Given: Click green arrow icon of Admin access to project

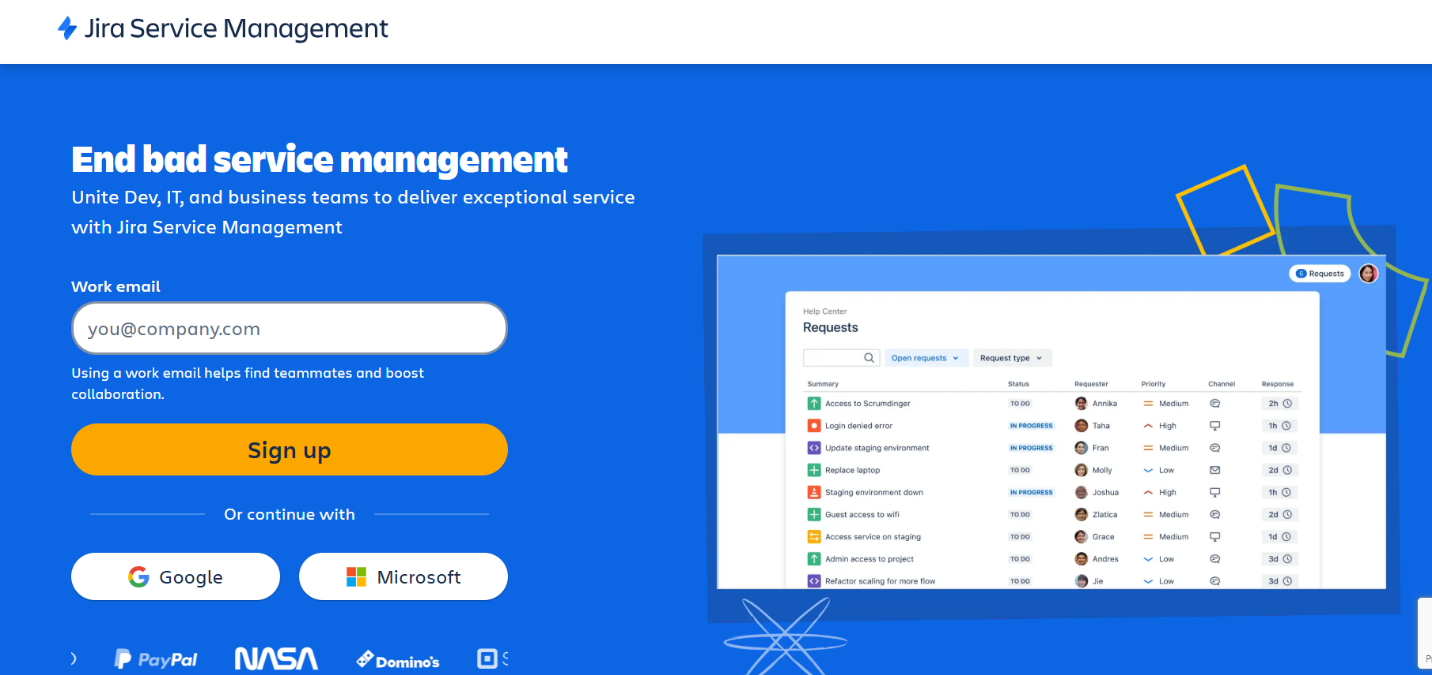Looking at the screenshot, I should [x=814, y=559].
